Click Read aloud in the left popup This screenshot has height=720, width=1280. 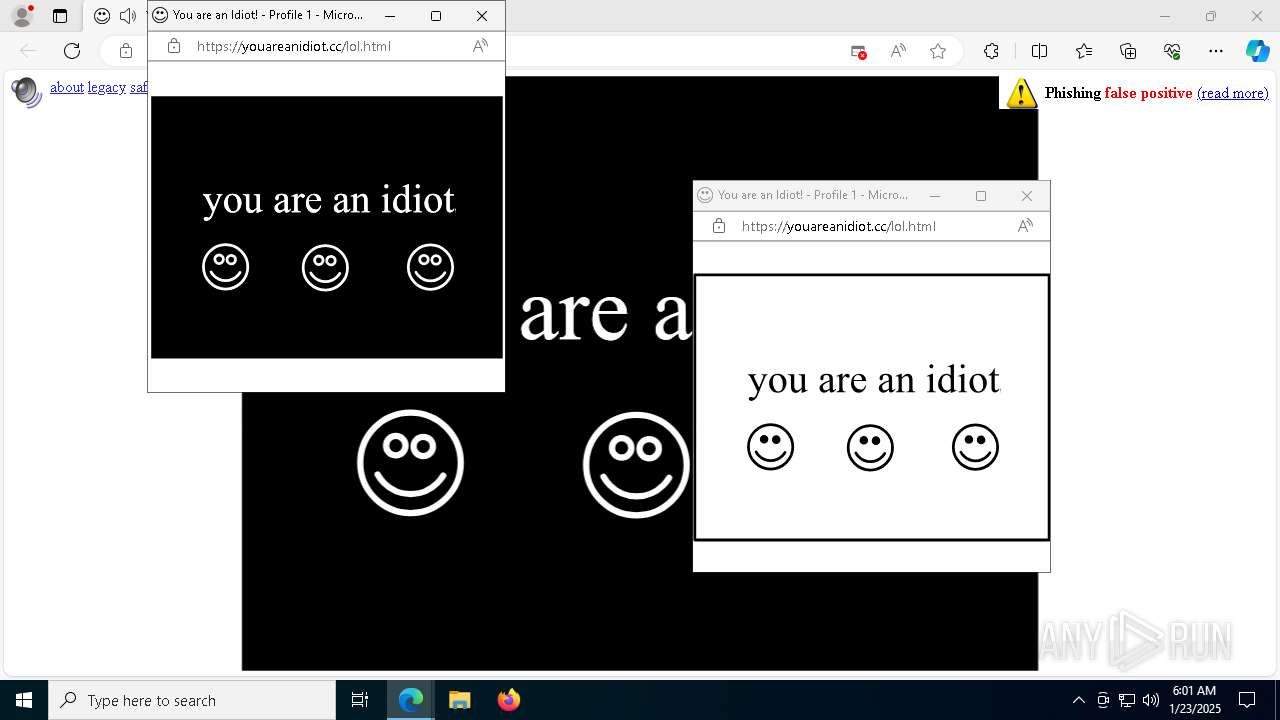point(480,46)
